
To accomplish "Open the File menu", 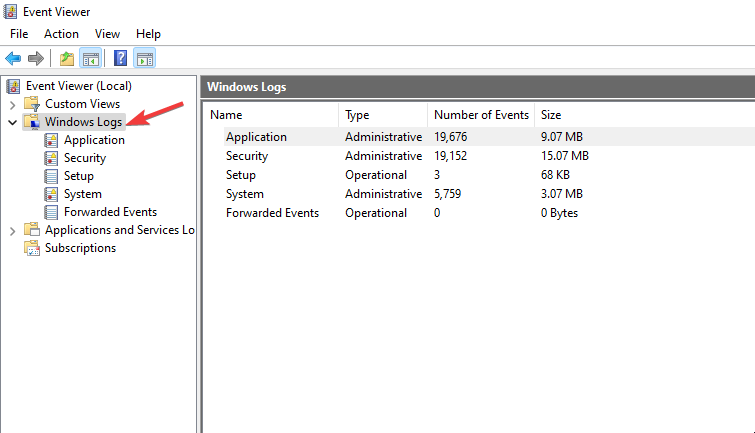I will [x=19, y=34].
